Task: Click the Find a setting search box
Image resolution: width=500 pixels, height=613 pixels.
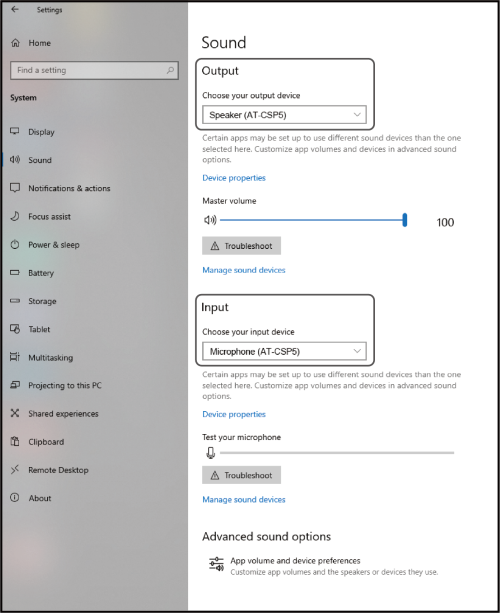Action: [x=94, y=70]
